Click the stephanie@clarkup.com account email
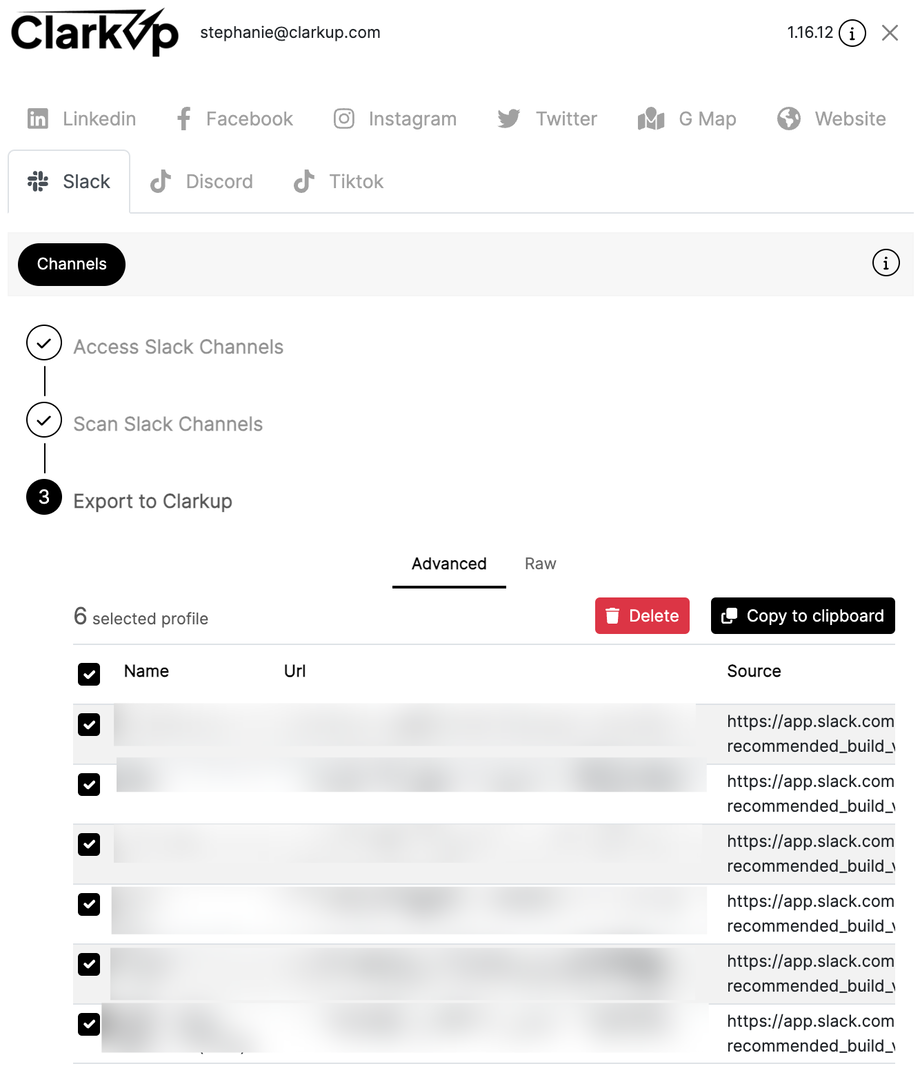Viewport: 920px width, 1075px height. [290, 32]
